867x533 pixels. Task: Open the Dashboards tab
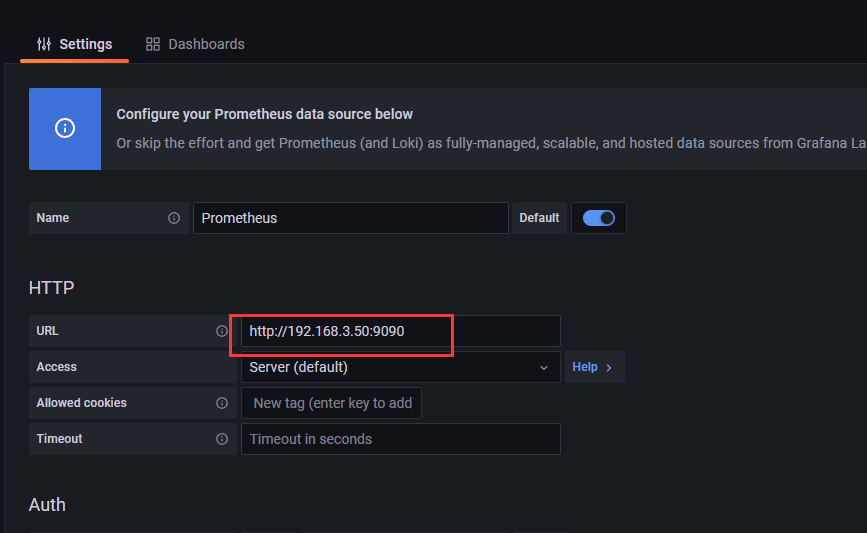click(x=195, y=44)
